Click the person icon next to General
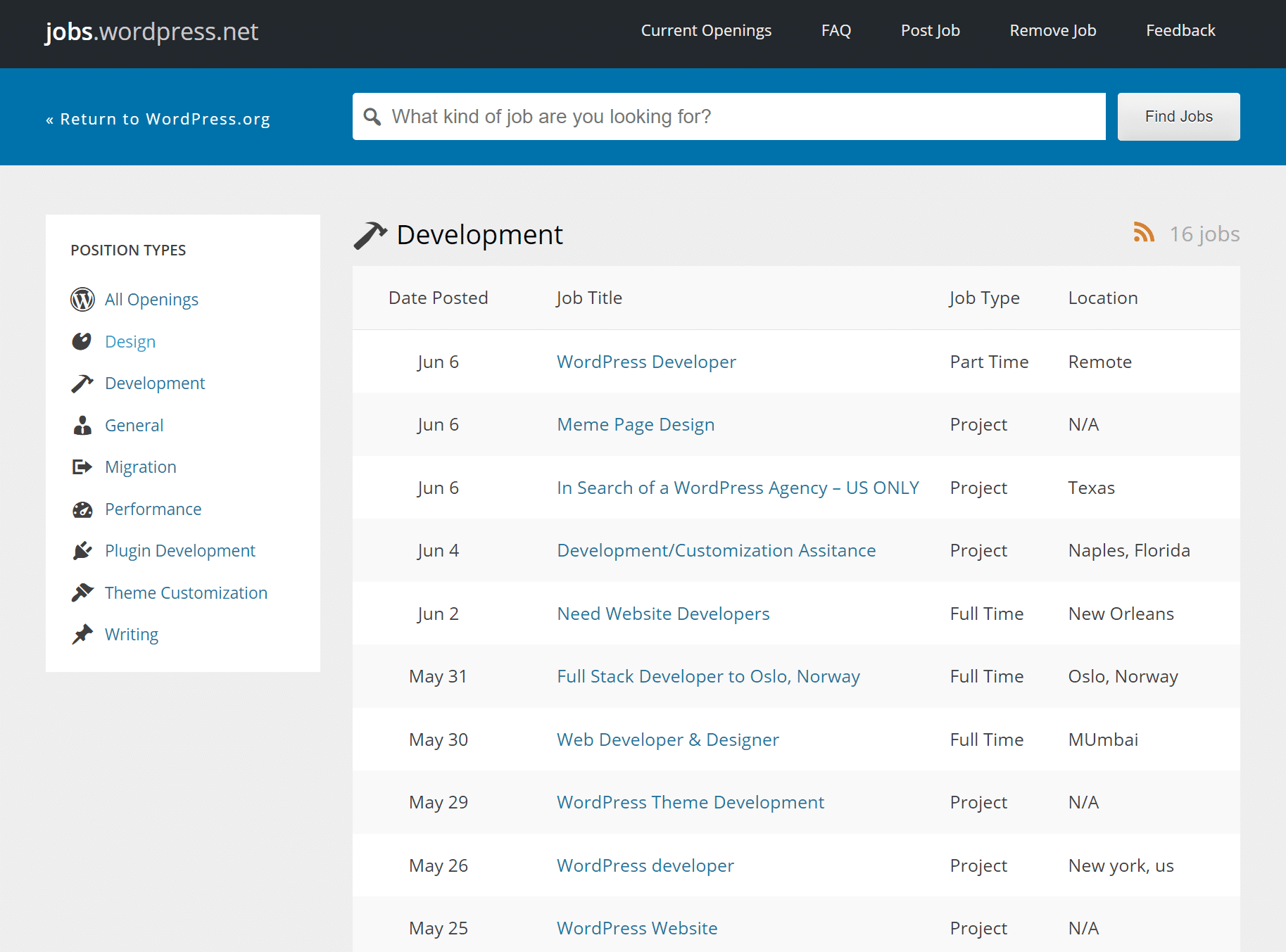This screenshot has height=952, width=1286. click(x=82, y=425)
